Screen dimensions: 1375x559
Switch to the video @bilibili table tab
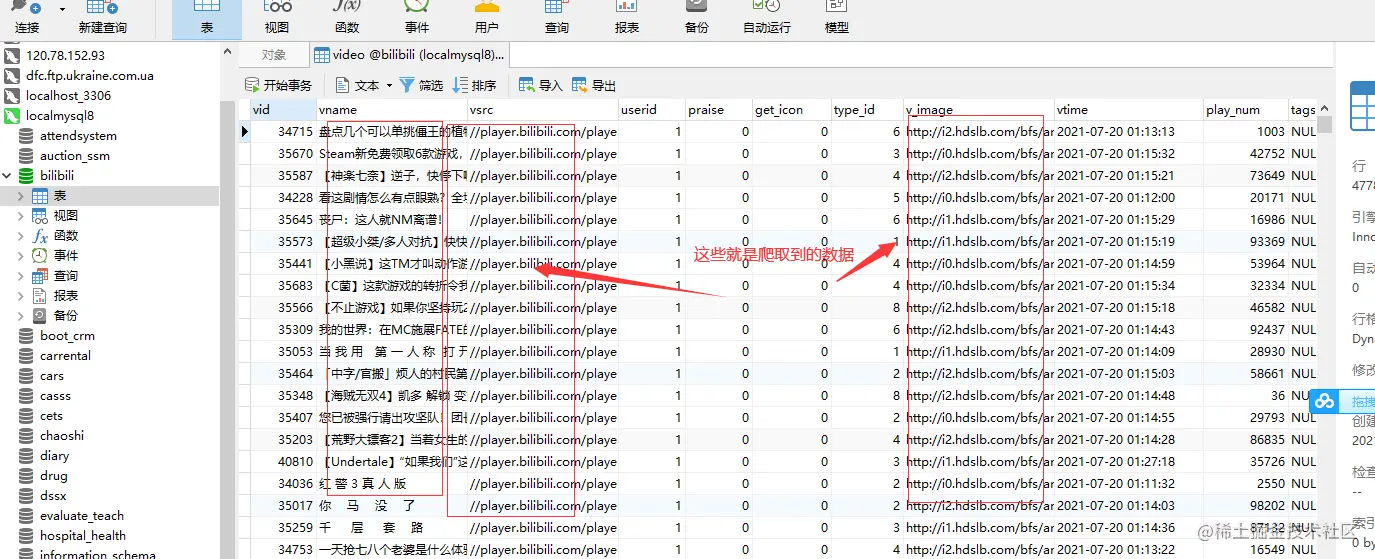(409, 55)
